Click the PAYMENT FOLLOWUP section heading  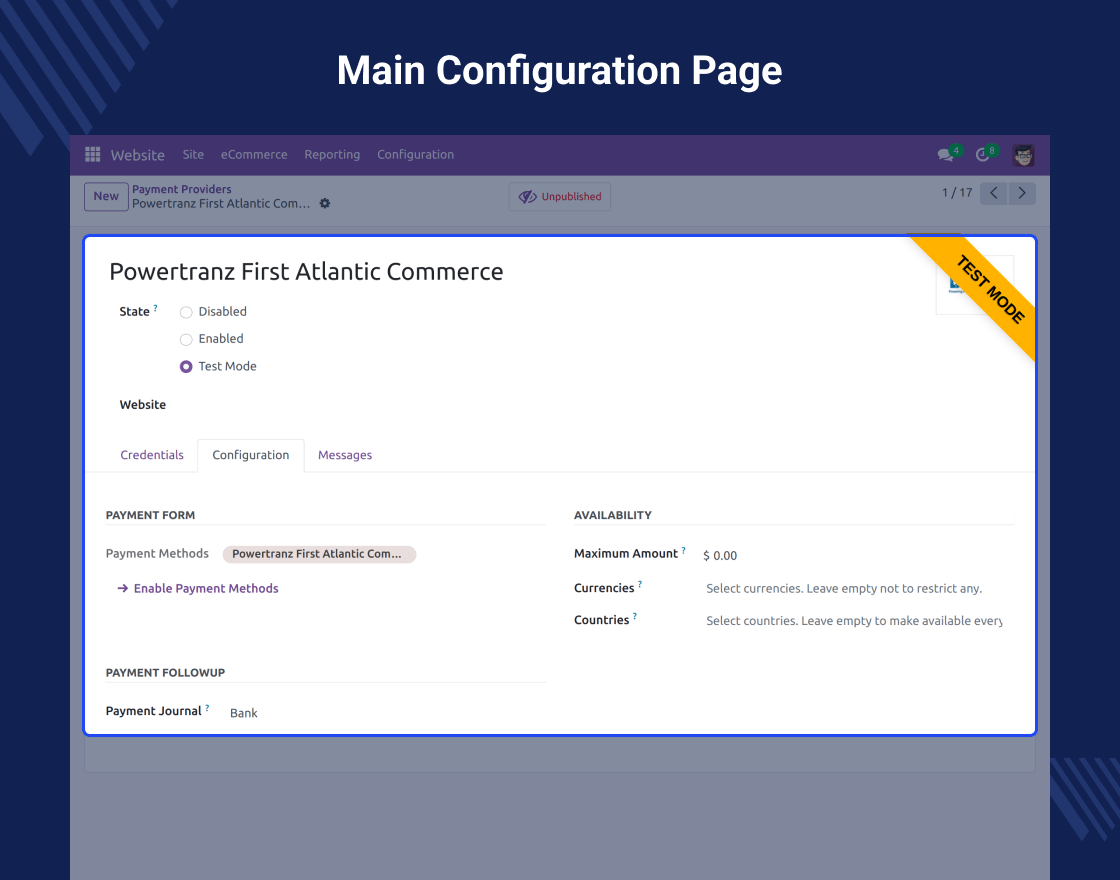coord(166,673)
